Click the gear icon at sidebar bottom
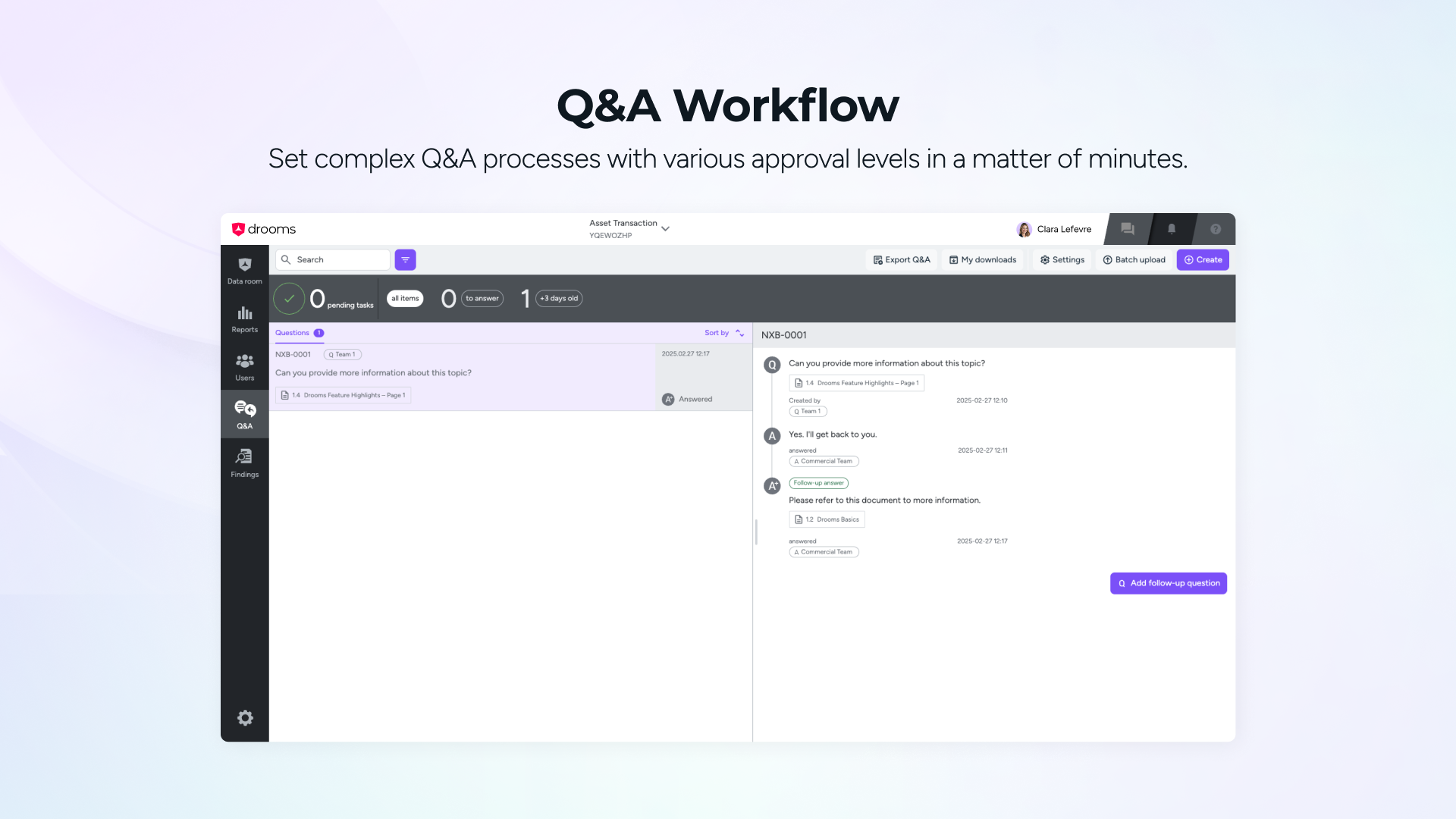This screenshot has width=1456, height=819. tap(245, 717)
